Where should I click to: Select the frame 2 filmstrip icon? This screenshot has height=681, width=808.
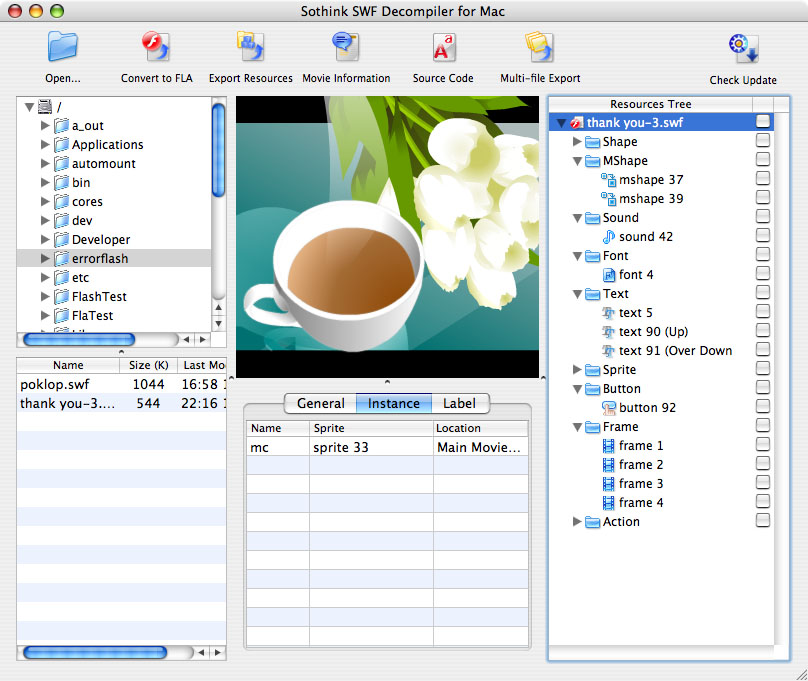tap(609, 465)
